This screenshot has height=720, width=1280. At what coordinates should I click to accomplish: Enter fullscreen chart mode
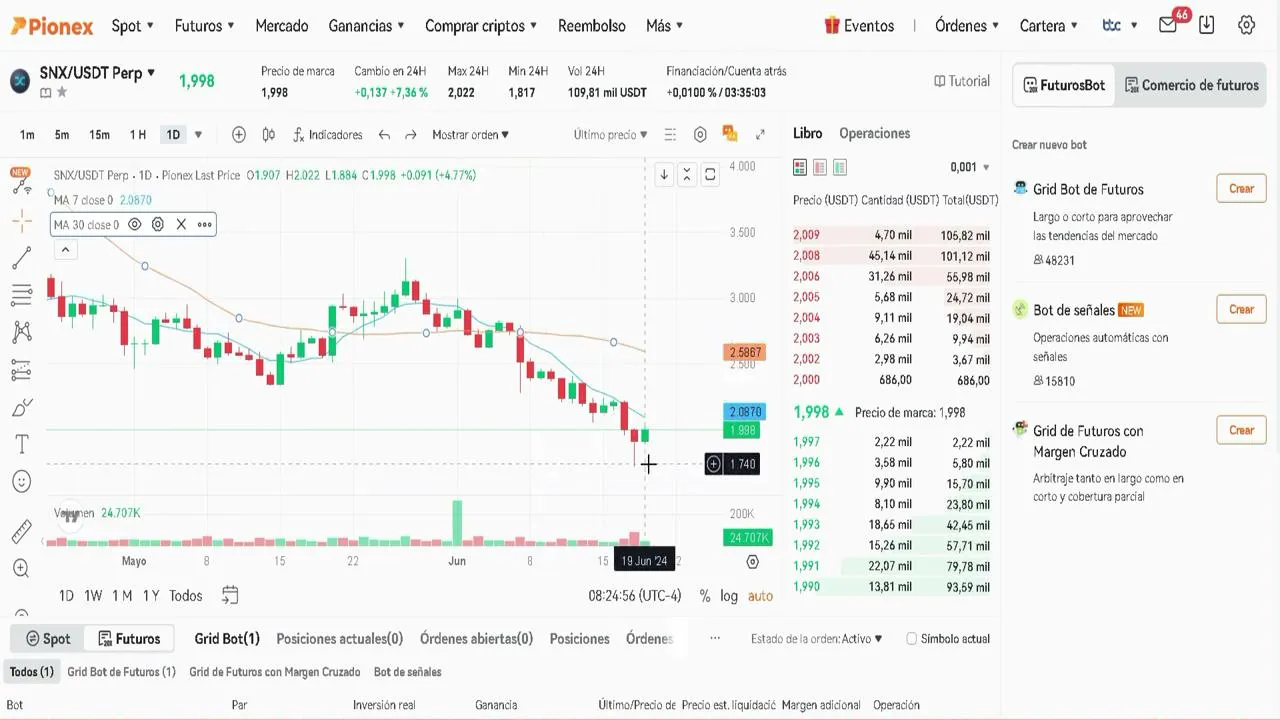[x=760, y=134]
